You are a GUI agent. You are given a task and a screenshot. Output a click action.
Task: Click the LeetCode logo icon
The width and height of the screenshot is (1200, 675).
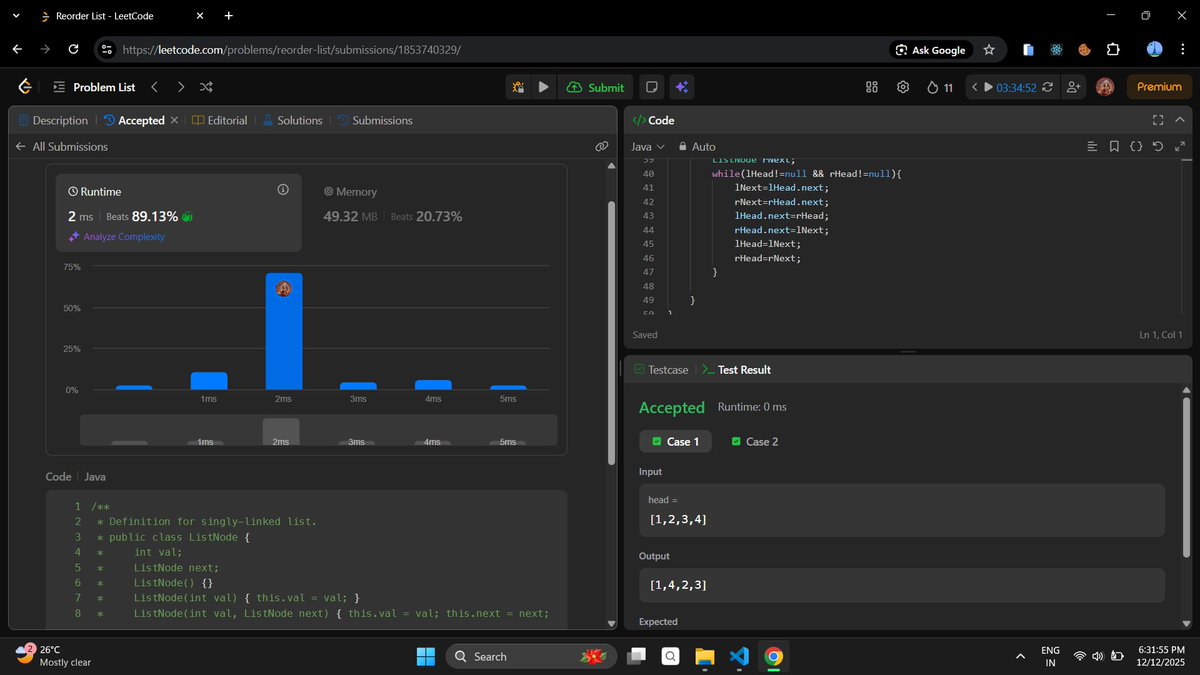point(25,87)
